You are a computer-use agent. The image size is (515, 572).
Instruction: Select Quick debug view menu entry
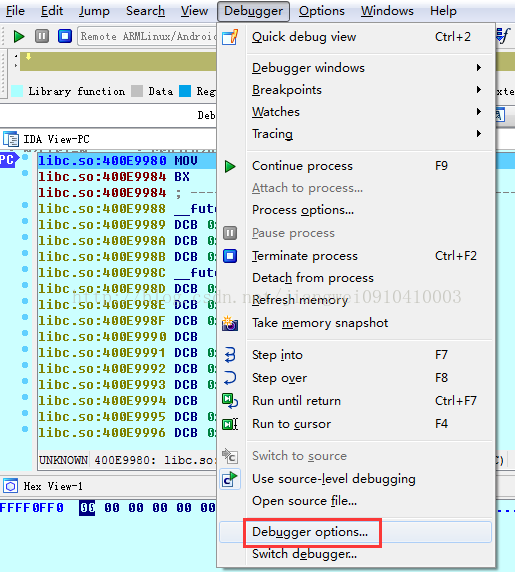(356, 37)
